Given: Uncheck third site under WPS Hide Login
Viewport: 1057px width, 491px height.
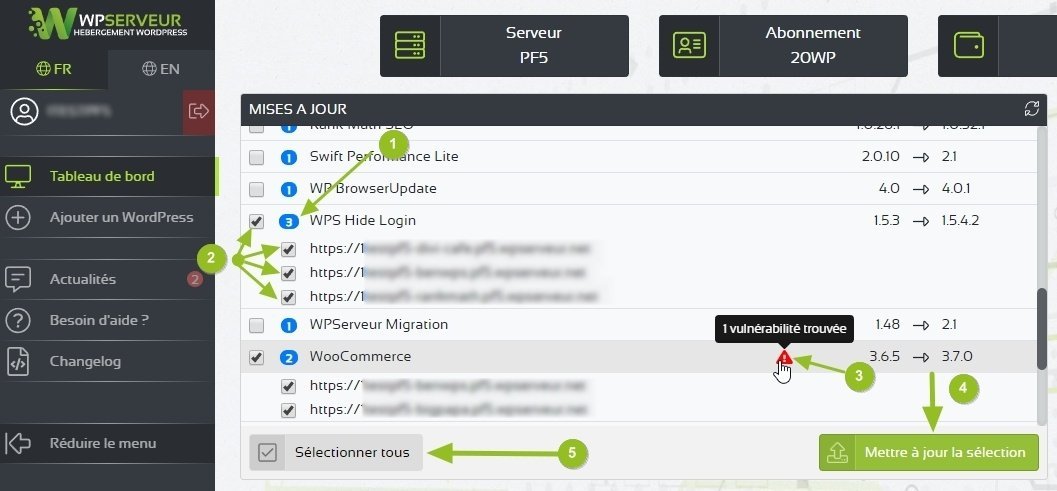Looking at the screenshot, I should [289, 297].
